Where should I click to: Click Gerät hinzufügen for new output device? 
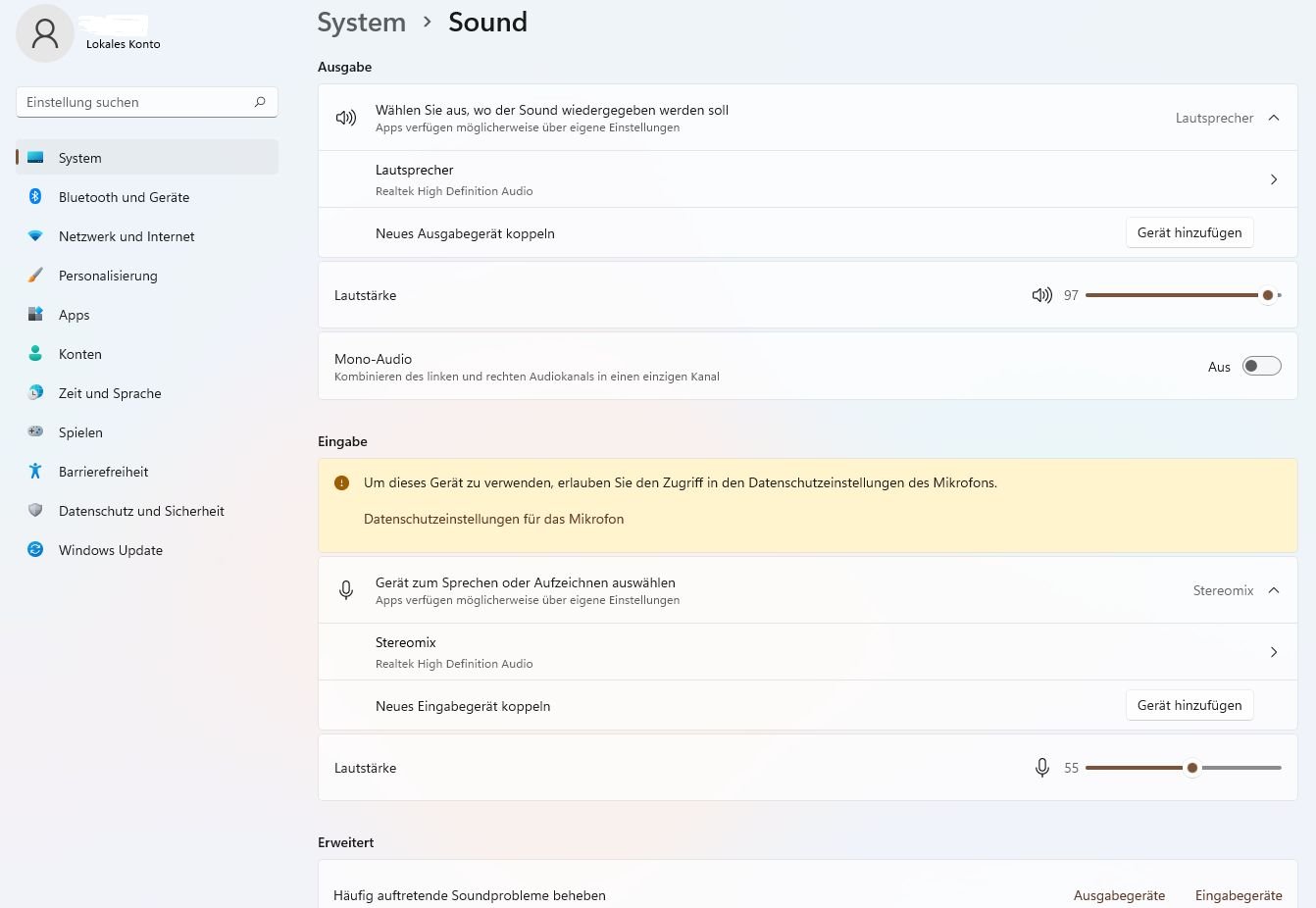tap(1189, 233)
